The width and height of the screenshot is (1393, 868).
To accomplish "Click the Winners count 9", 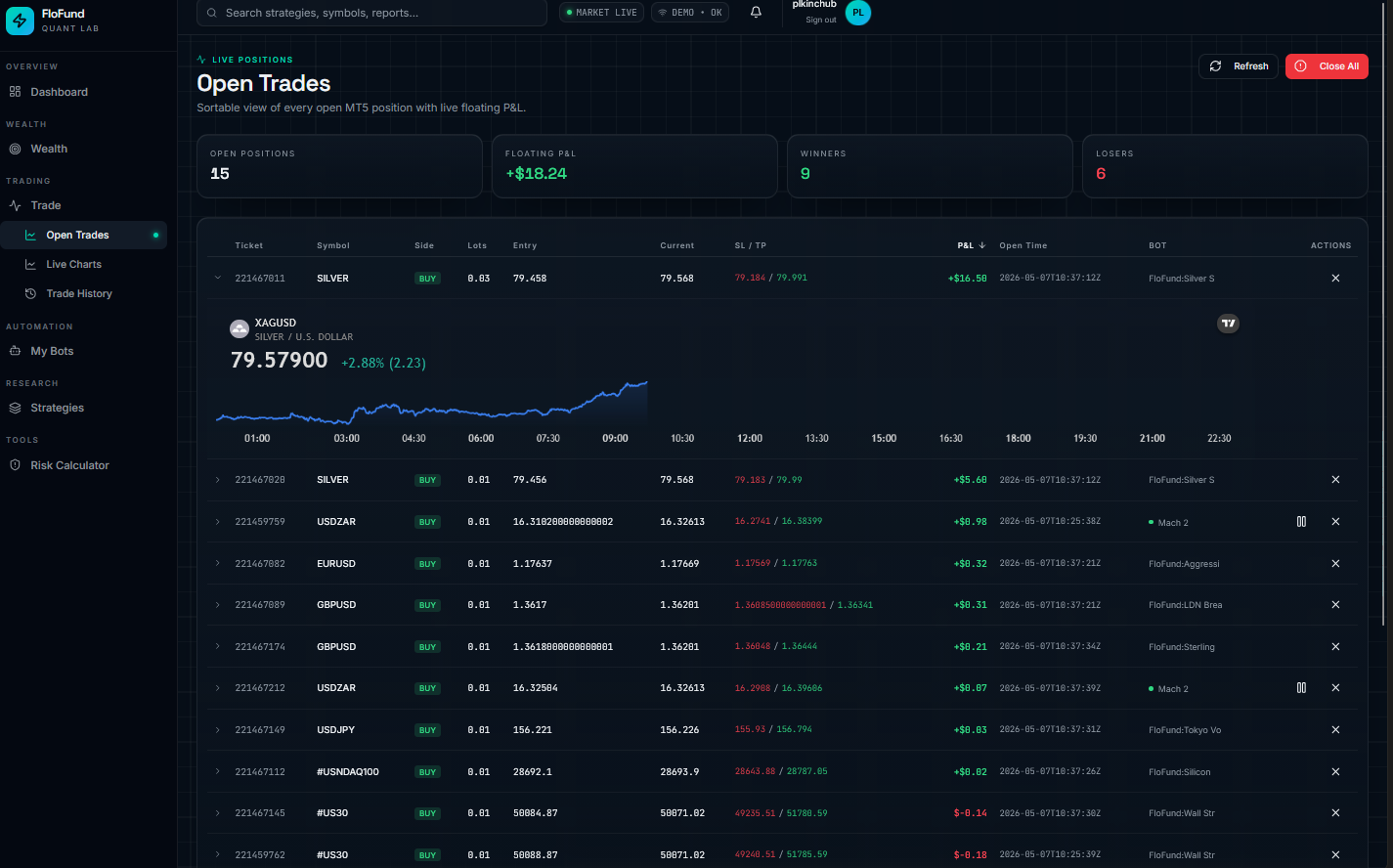I will [805, 174].
